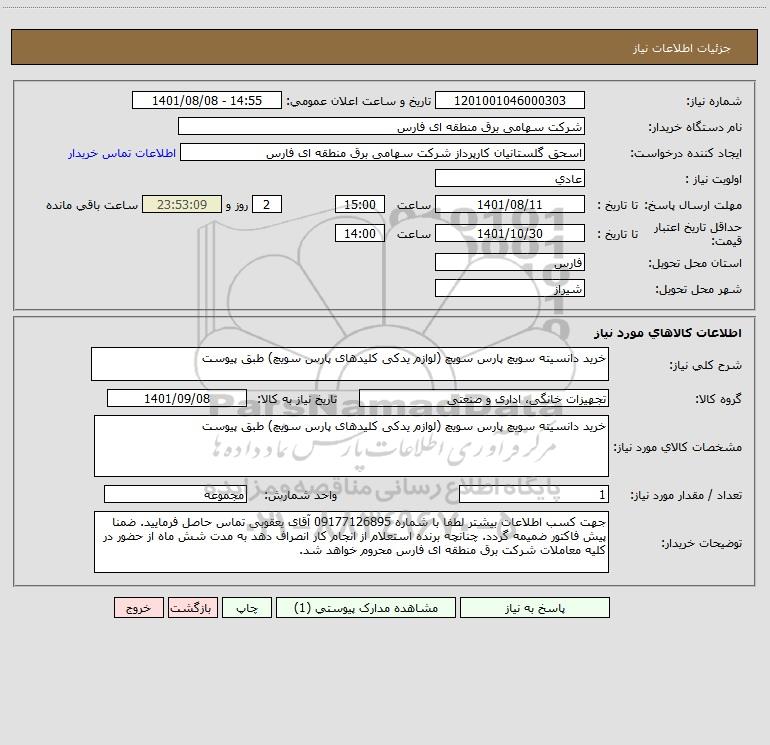Viewport: 770px width, 745px height.
Task: Click the request creator field اسحق گلستانیان
Action: [382, 153]
